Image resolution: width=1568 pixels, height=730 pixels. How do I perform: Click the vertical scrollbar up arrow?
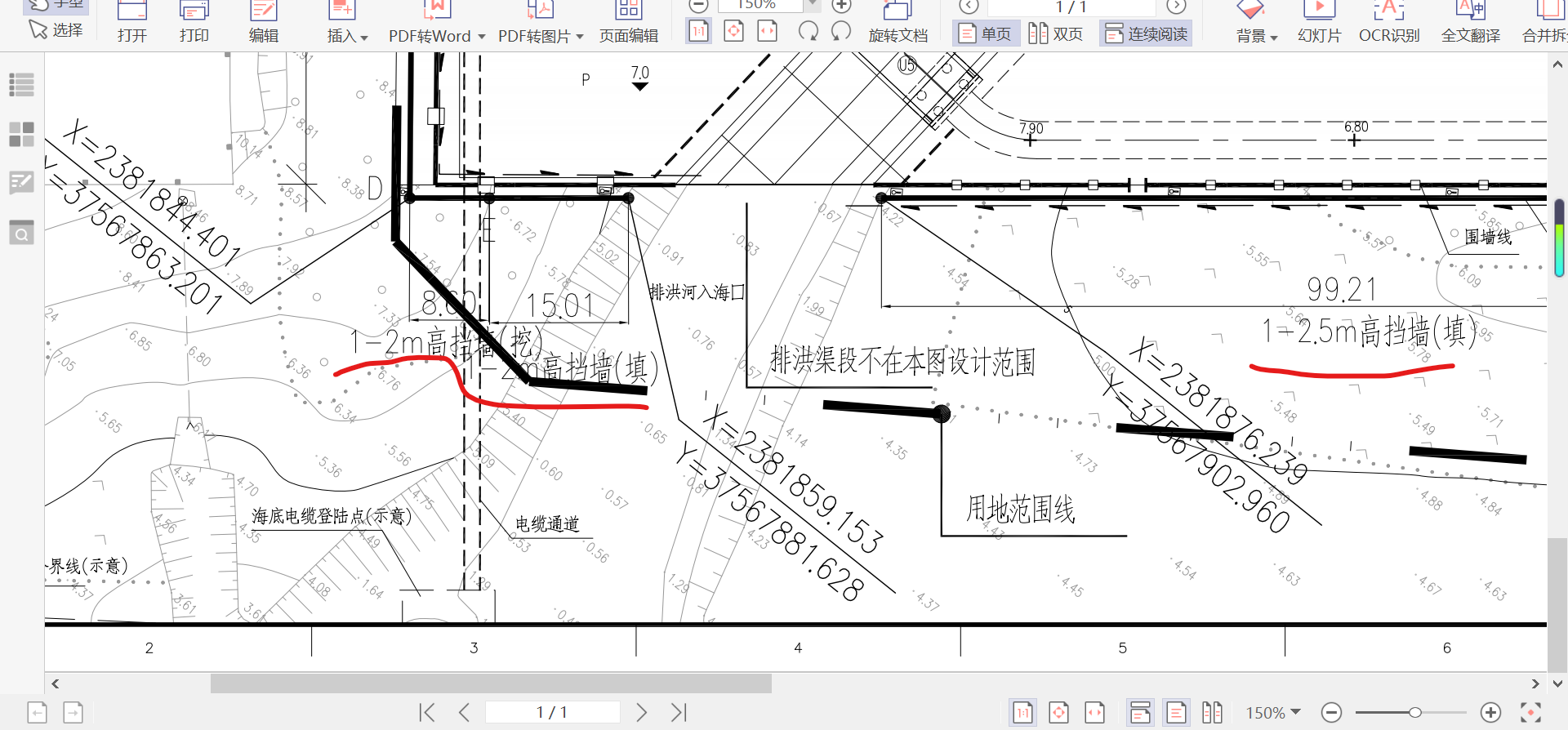[x=1557, y=65]
